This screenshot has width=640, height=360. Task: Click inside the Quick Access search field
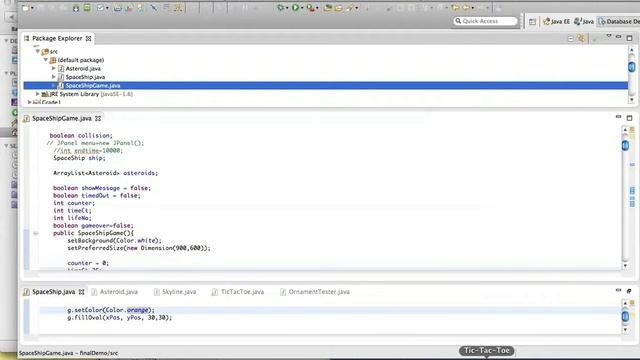coord(485,21)
